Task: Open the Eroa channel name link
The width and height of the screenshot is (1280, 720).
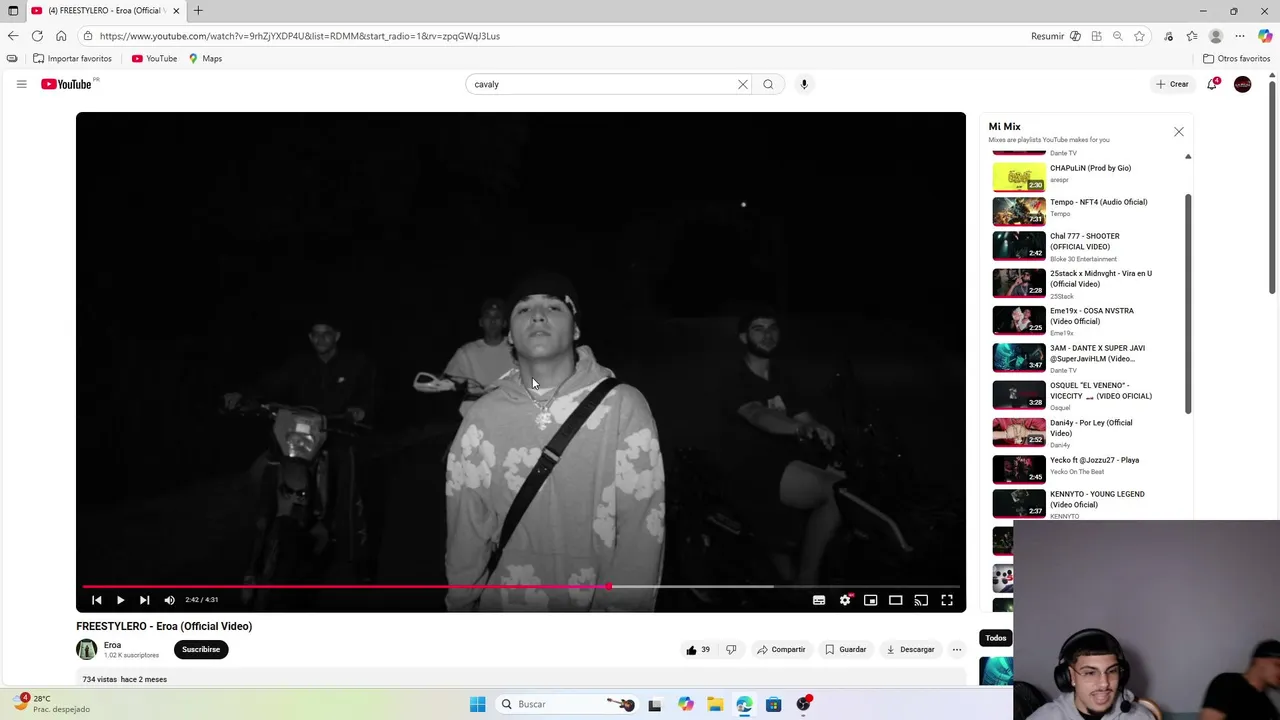Action: 112,645
